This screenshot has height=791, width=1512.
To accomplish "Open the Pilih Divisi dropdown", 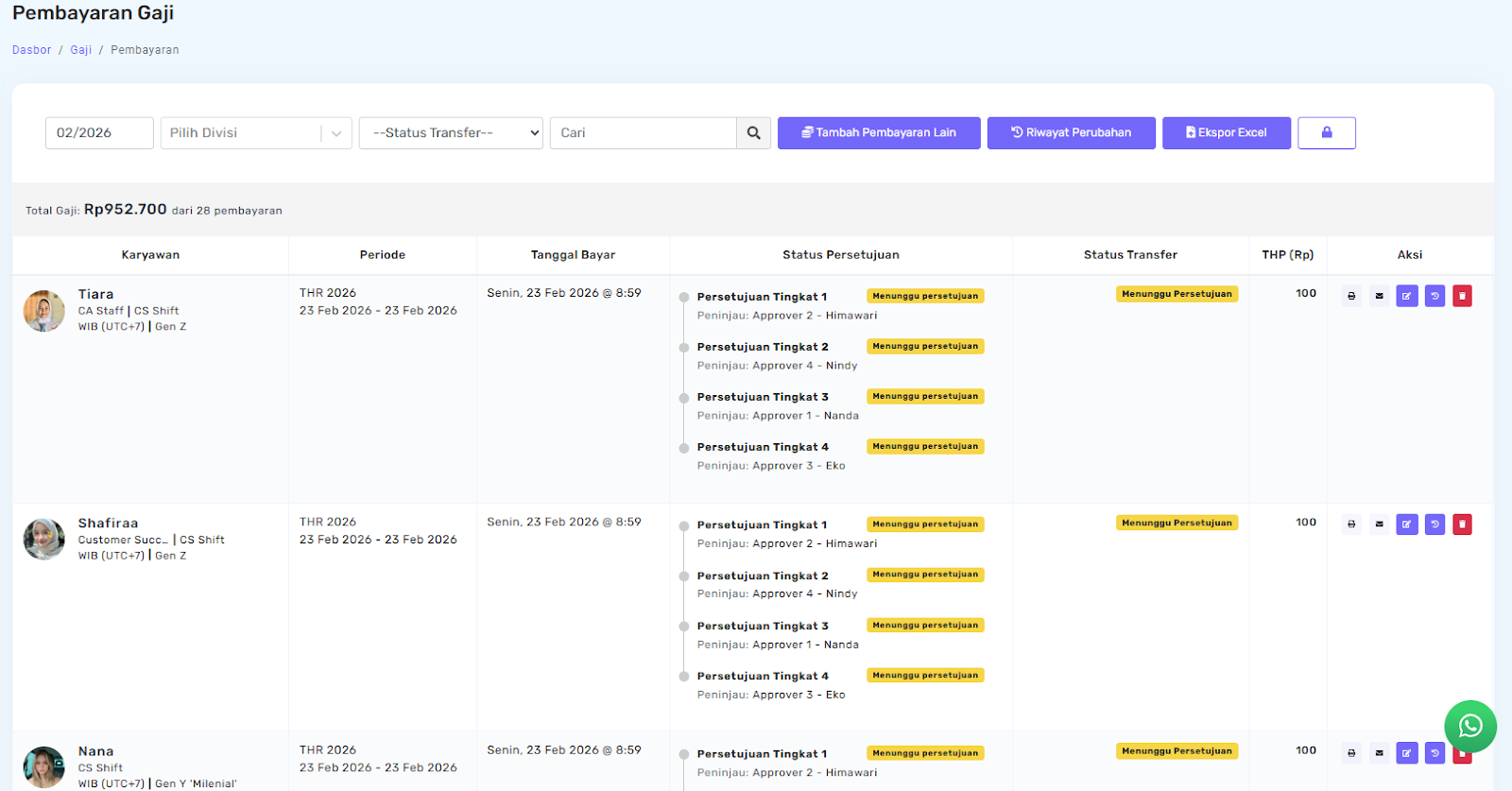I will click(255, 133).
